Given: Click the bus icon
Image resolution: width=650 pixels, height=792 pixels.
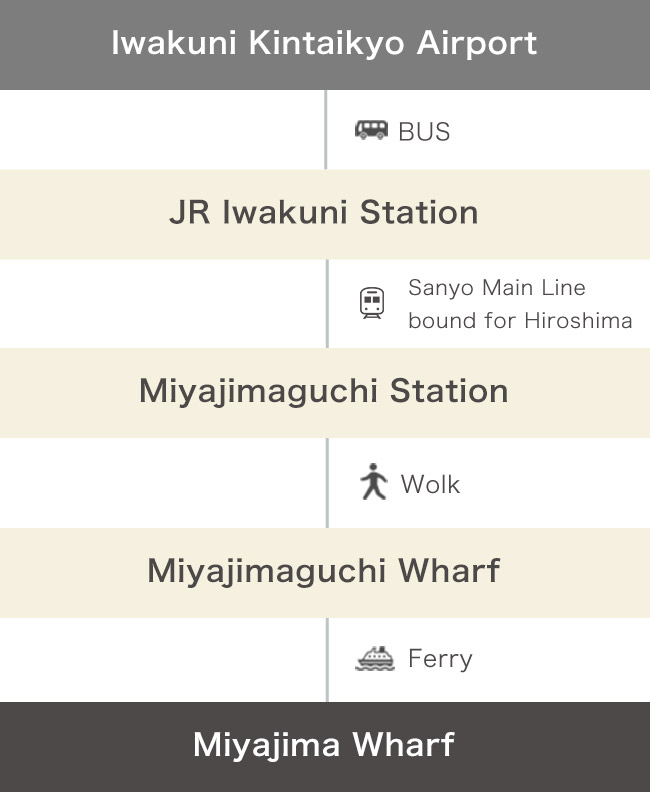Looking at the screenshot, I should (x=371, y=130).
